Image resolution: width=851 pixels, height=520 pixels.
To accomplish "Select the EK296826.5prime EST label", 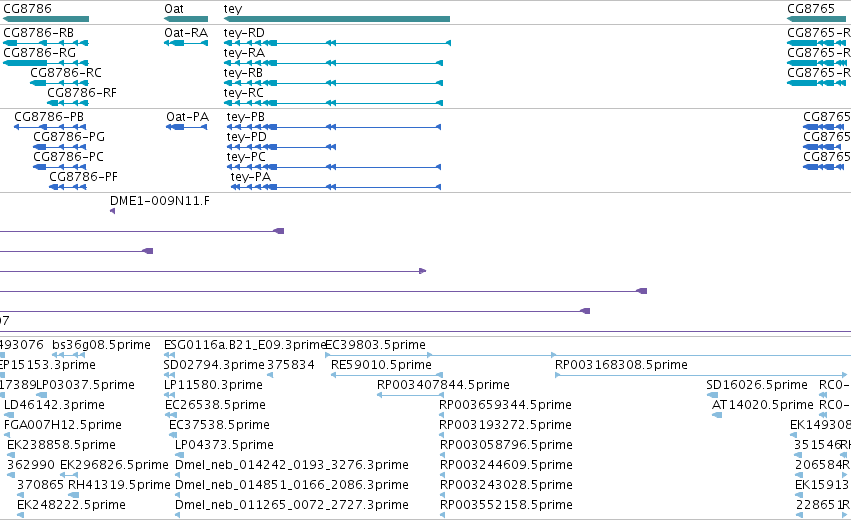I will click(115, 465).
